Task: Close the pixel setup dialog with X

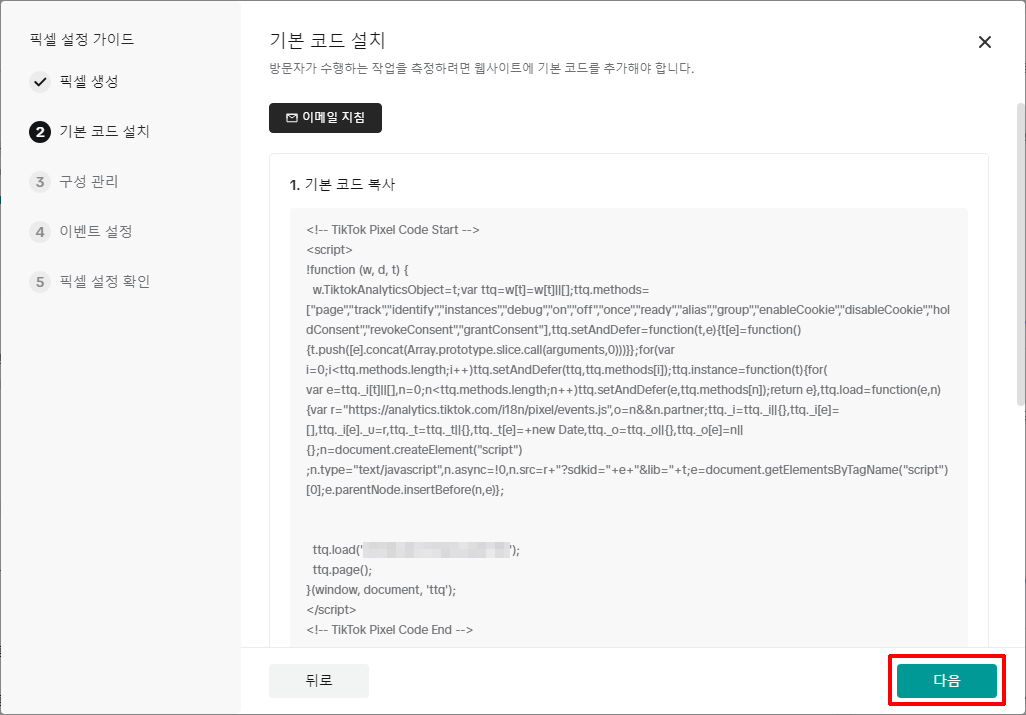Action: [x=985, y=42]
